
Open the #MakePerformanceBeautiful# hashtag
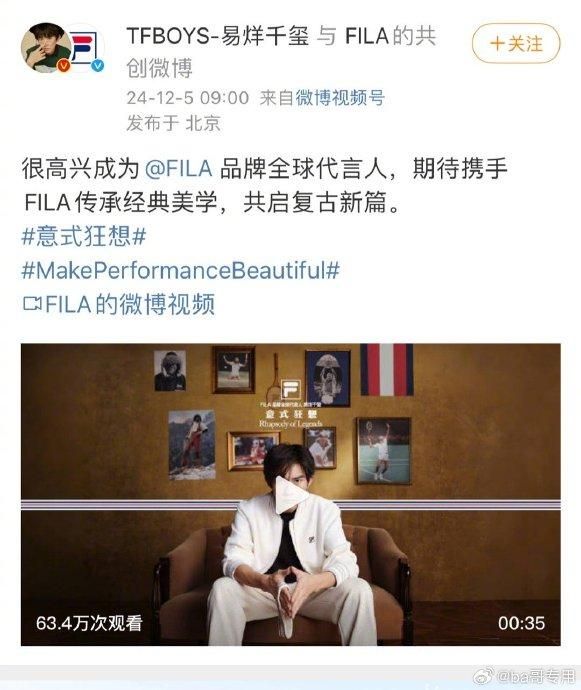click(x=180, y=270)
